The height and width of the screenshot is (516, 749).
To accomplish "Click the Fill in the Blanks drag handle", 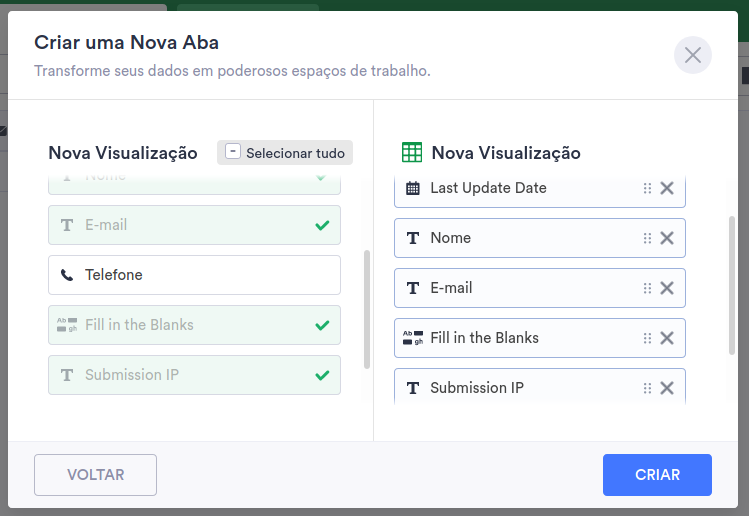I will click(647, 338).
